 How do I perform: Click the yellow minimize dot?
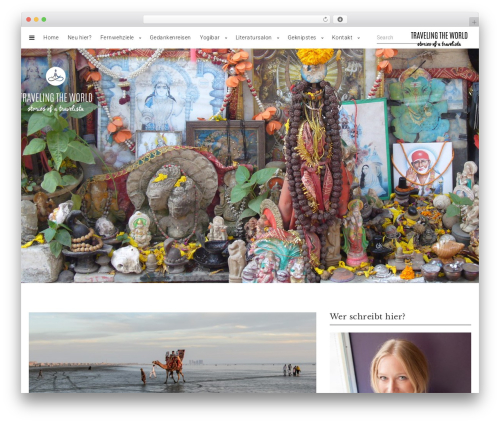tap(36, 20)
